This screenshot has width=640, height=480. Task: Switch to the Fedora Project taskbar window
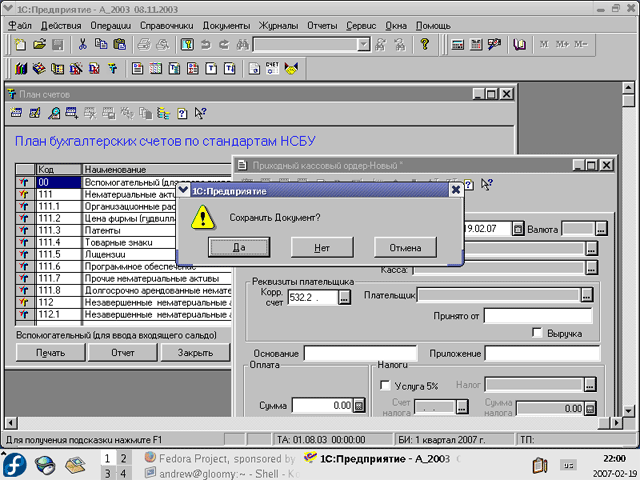[x=220, y=458]
